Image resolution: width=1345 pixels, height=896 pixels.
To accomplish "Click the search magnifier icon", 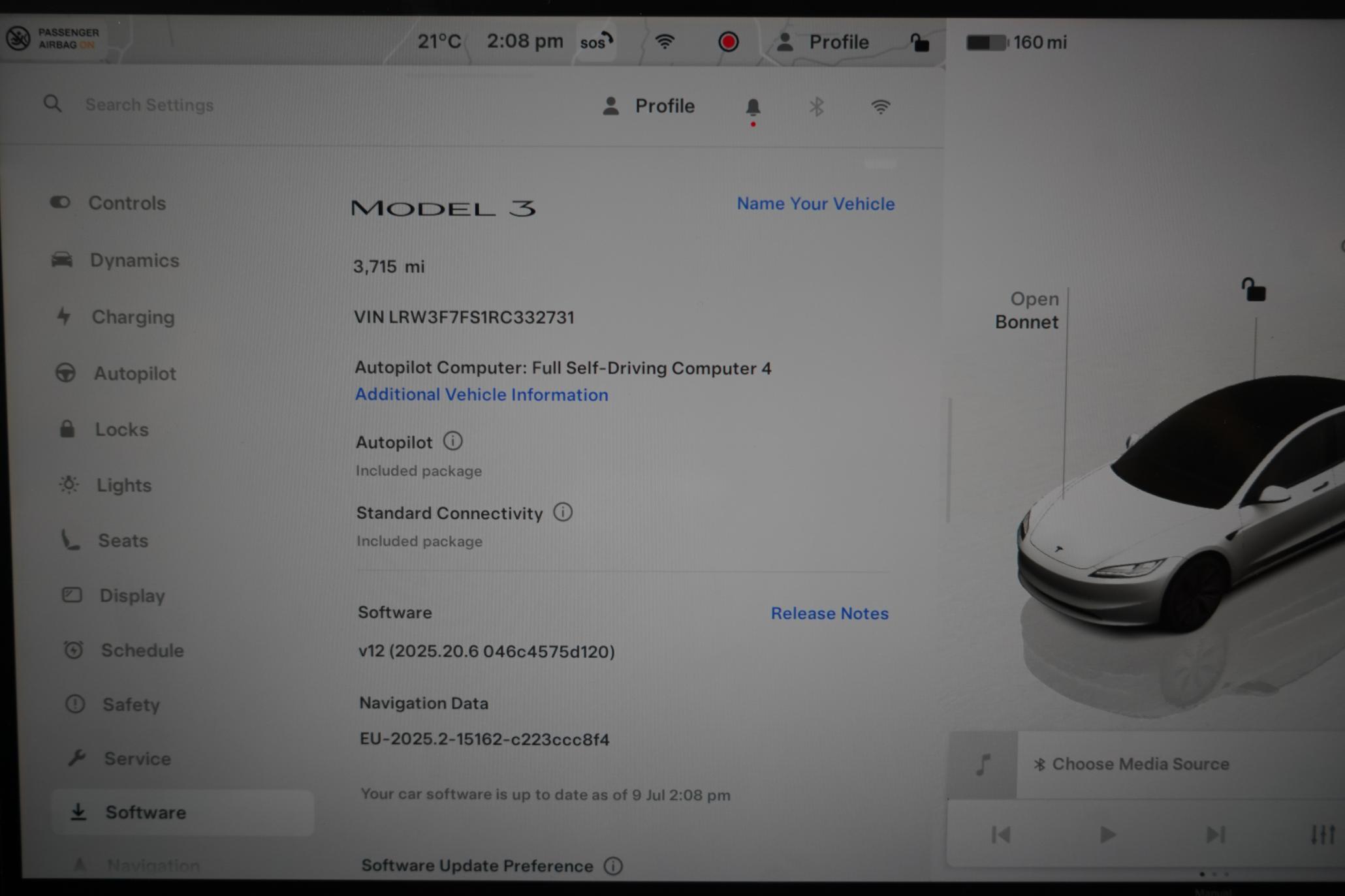I will (53, 104).
